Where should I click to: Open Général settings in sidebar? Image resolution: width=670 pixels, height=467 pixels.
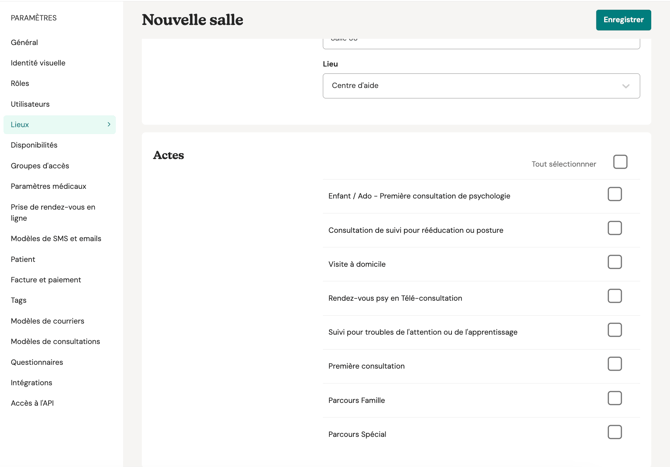coord(25,43)
